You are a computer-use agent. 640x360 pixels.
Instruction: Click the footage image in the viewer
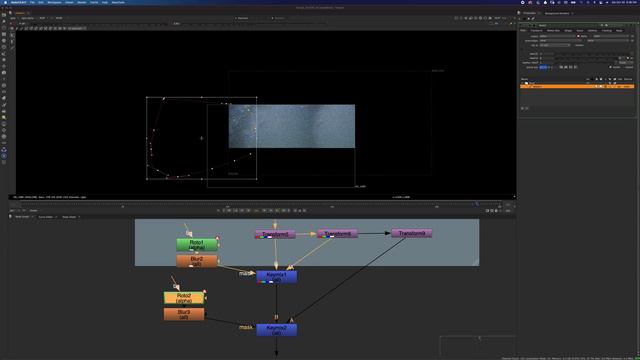click(292, 126)
